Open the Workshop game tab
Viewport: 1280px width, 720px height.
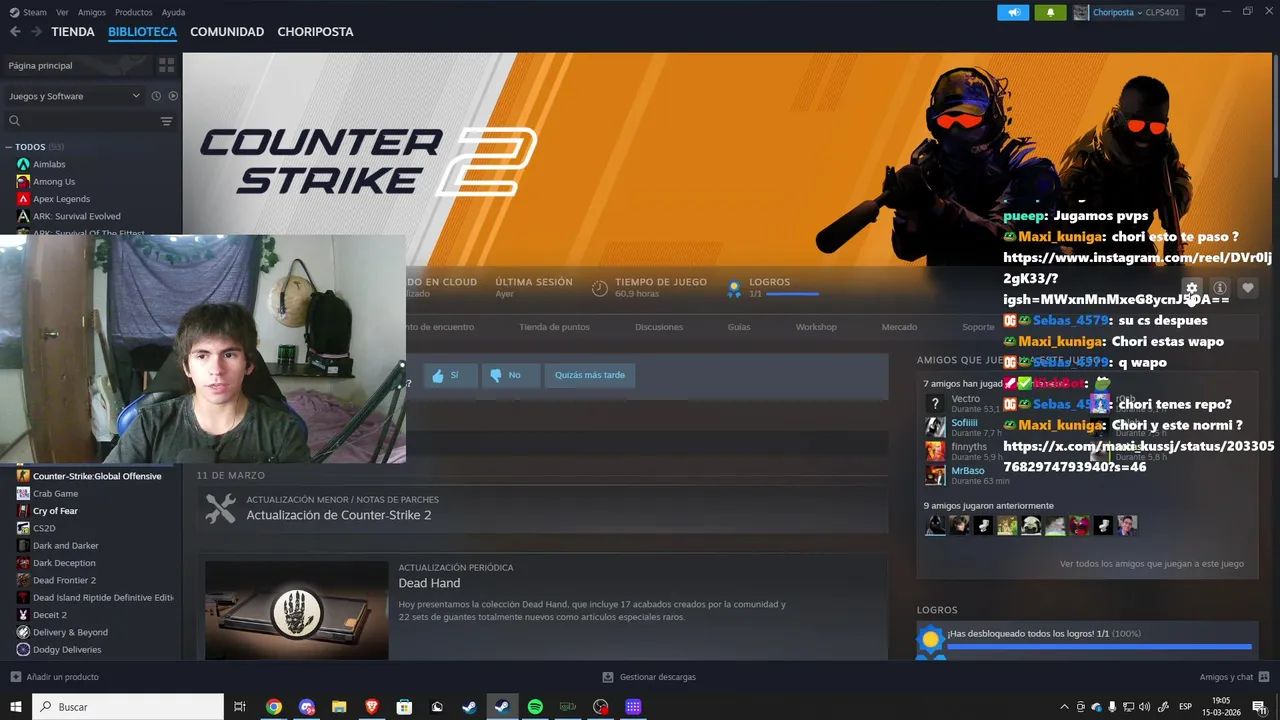pos(816,327)
